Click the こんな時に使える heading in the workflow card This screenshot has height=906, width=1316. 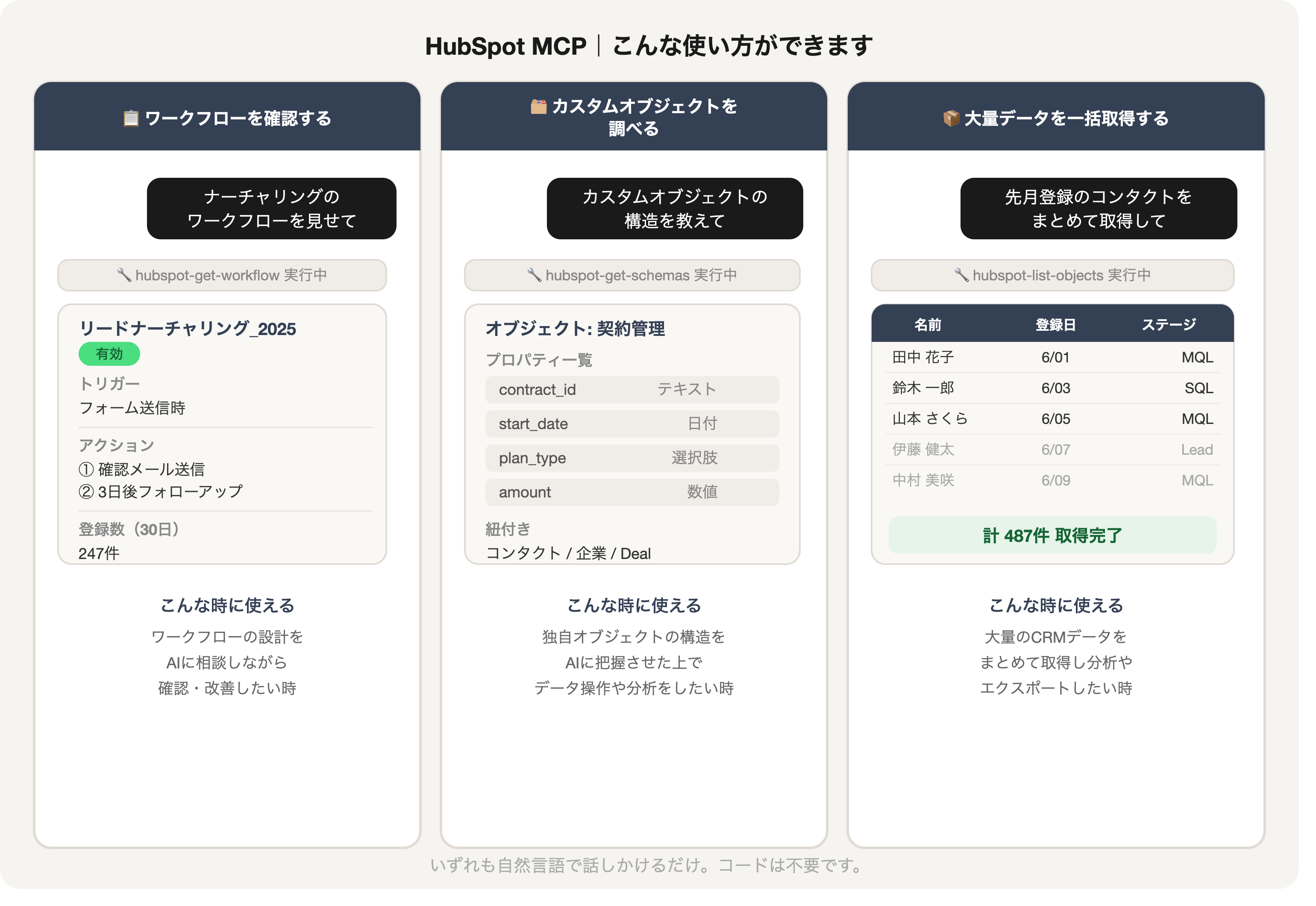click(x=227, y=606)
